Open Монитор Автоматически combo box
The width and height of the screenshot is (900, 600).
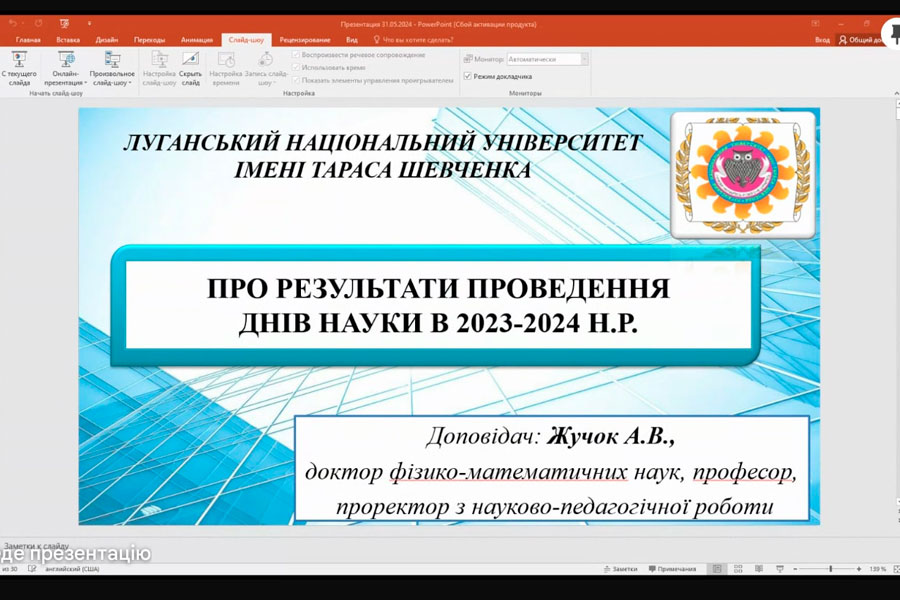coord(548,59)
